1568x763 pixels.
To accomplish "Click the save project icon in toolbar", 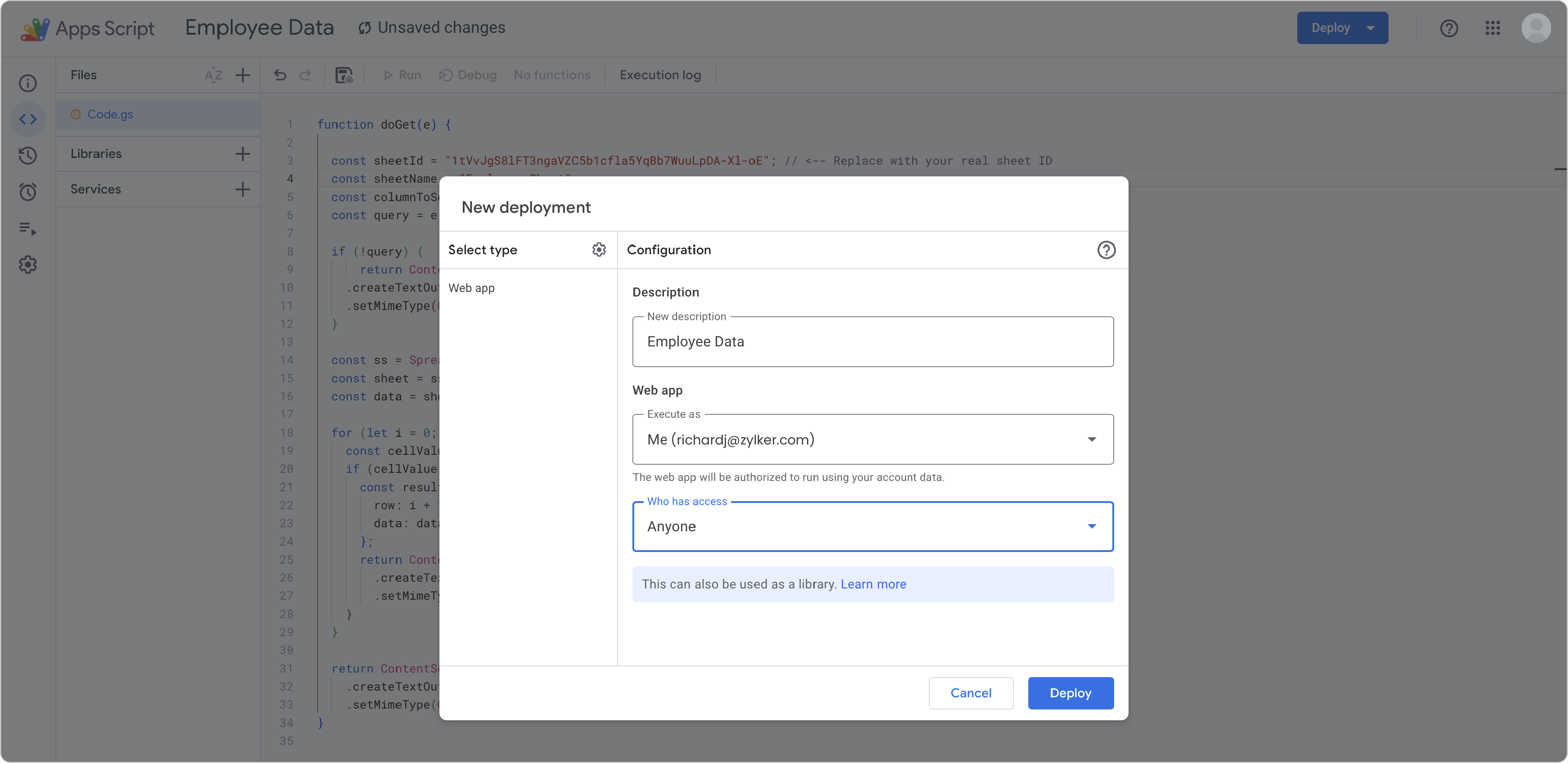I will (344, 75).
